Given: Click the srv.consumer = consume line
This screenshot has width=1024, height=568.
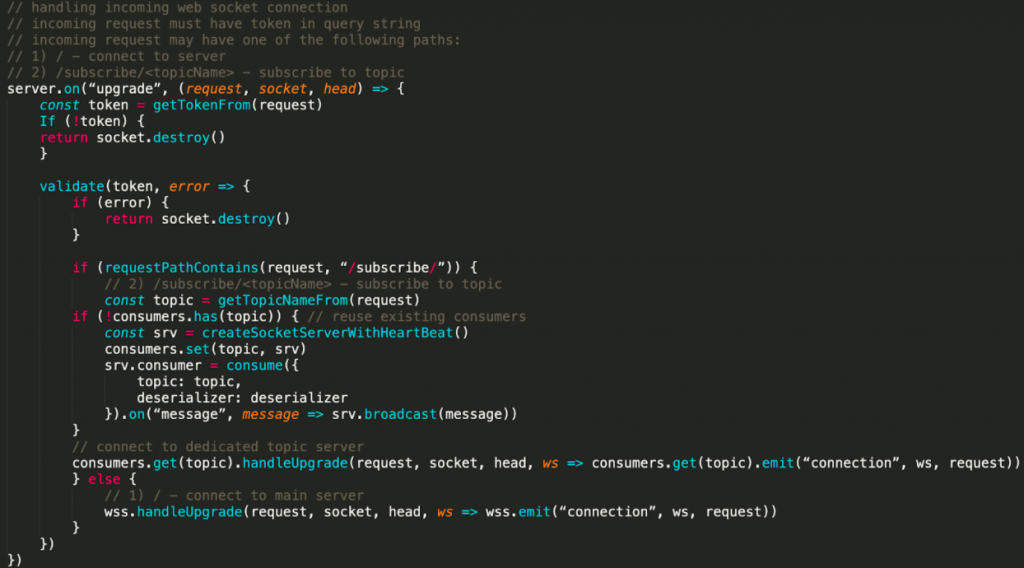Looking at the screenshot, I should click(x=202, y=366).
